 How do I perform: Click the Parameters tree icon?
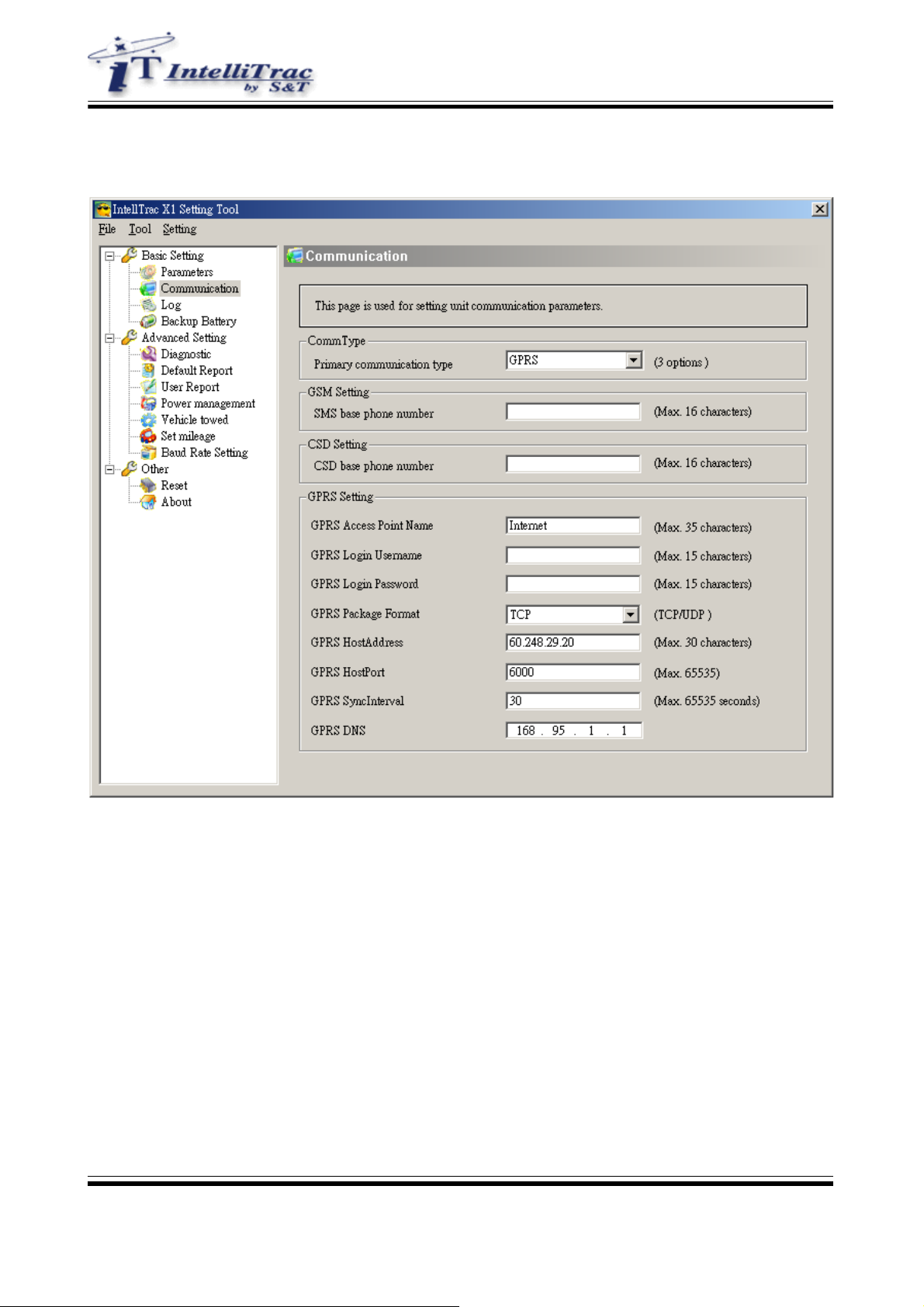coord(148,272)
